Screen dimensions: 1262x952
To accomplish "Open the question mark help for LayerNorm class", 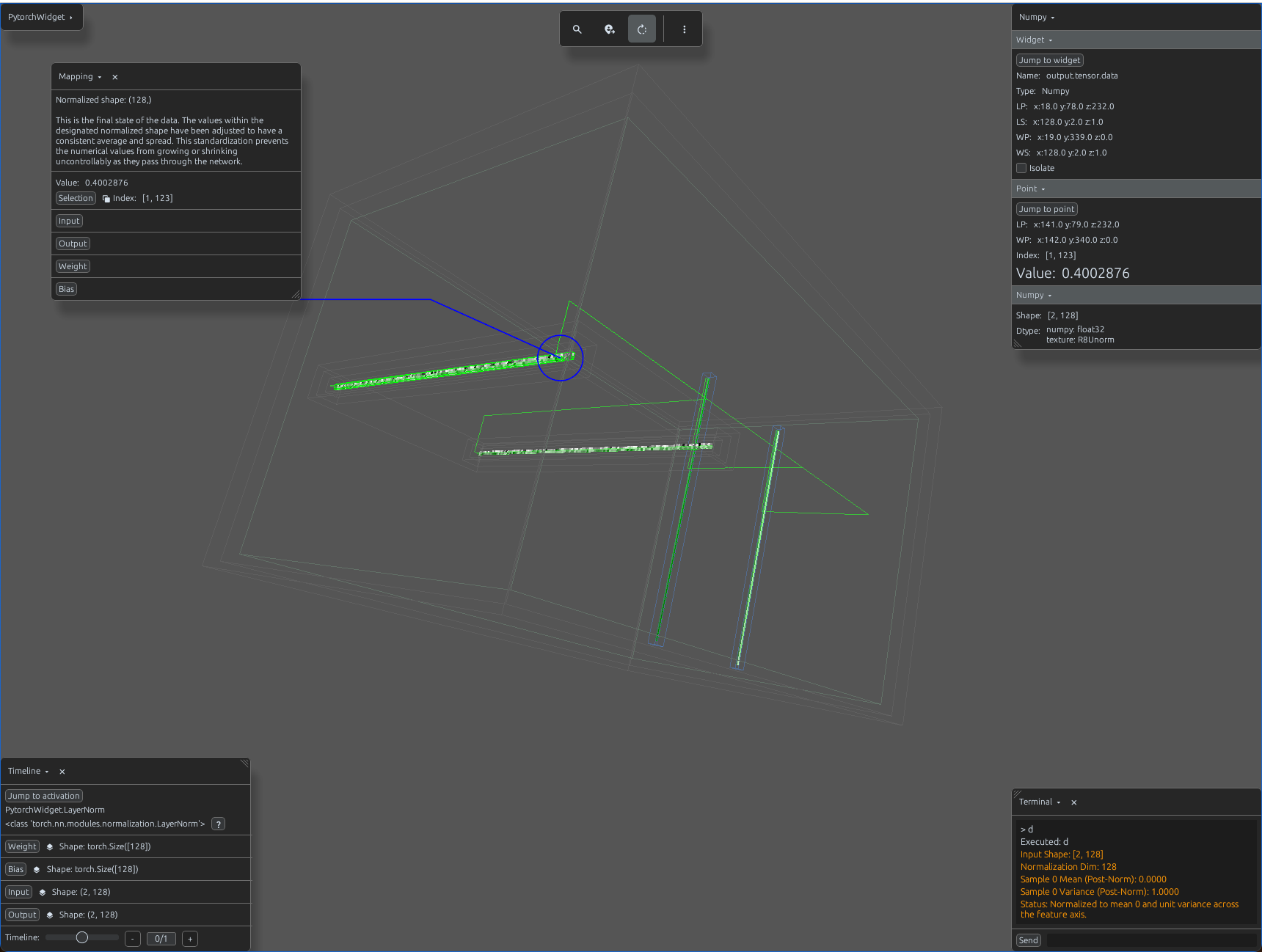I will coord(219,824).
